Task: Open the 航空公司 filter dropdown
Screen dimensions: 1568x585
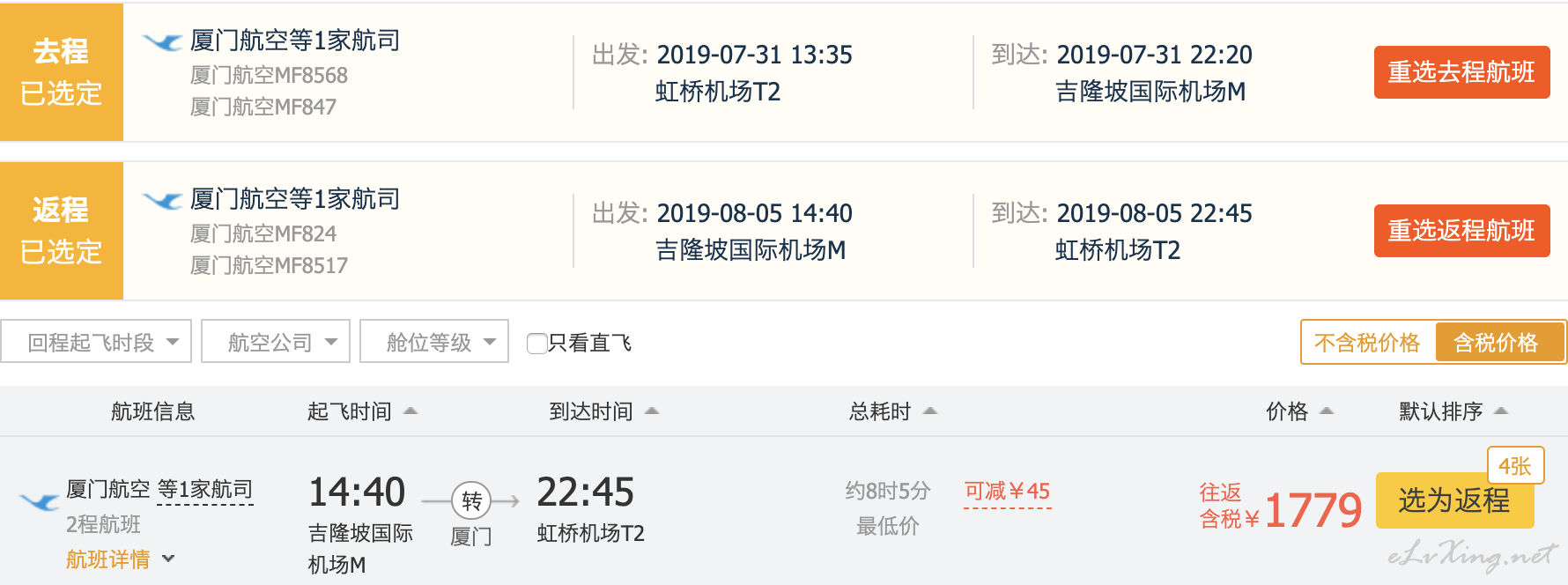Action: (x=276, y=342)
